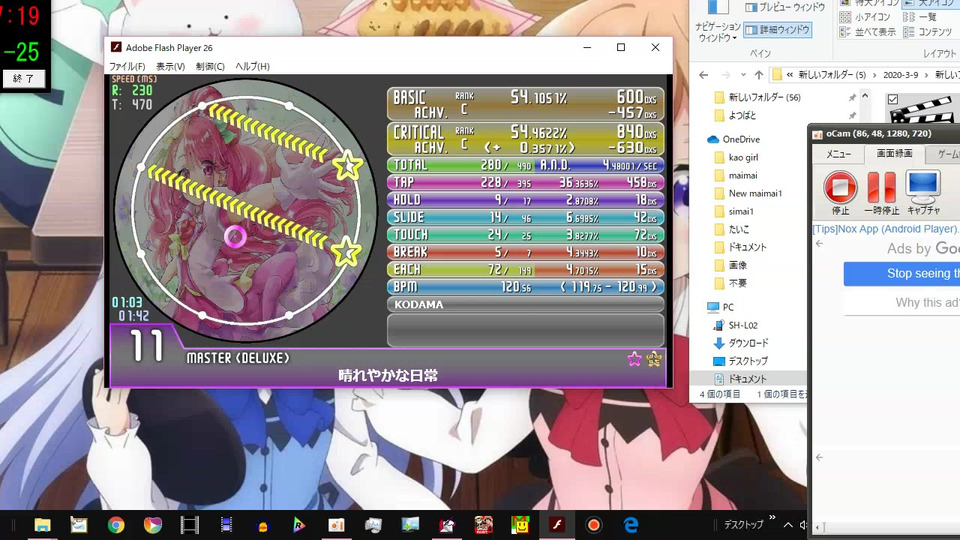Click the 終了 button in the timer widget
960x540 pixels.
click(x=24, y=78)
